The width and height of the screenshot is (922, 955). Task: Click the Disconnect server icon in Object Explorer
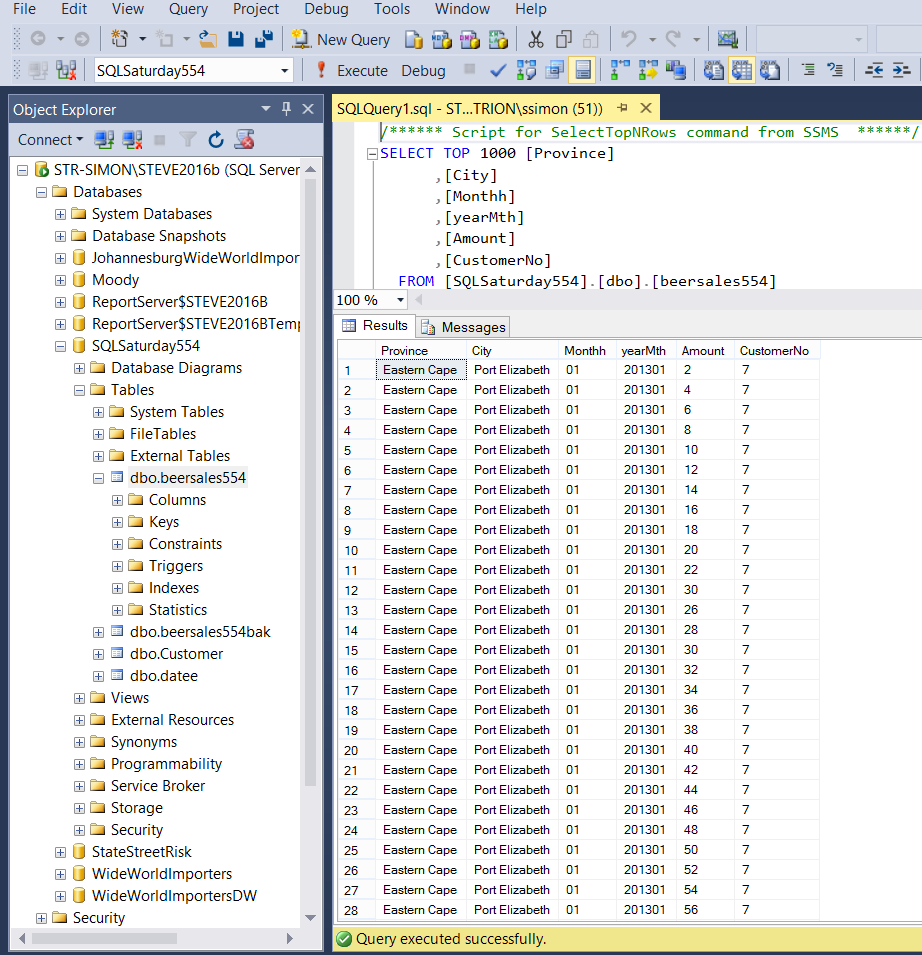(x=132, y=140)
